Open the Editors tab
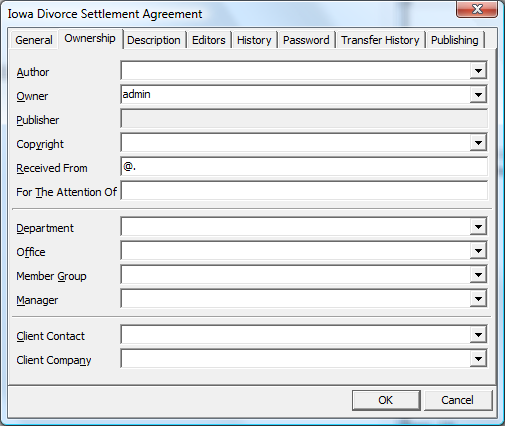505x426 pixels. 209,40
